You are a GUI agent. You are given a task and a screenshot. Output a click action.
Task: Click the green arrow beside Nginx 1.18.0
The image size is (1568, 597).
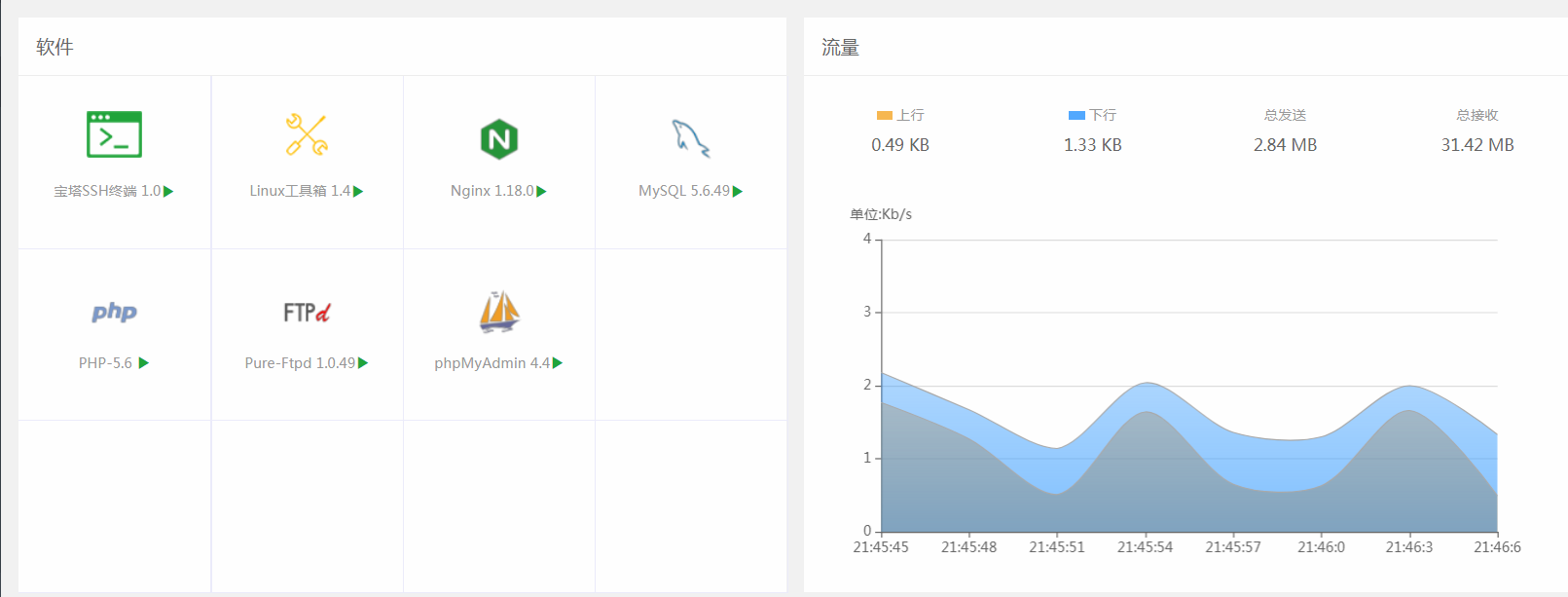(541, 191)
